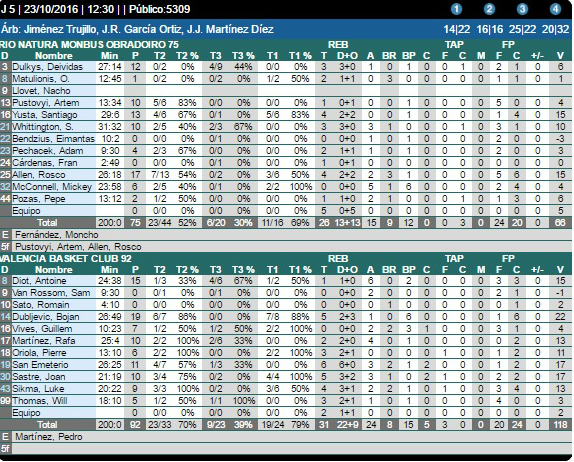Screen dimensions: 574x462
Task: Click the quarter 3 circle icon
Action: pos(522,9)
